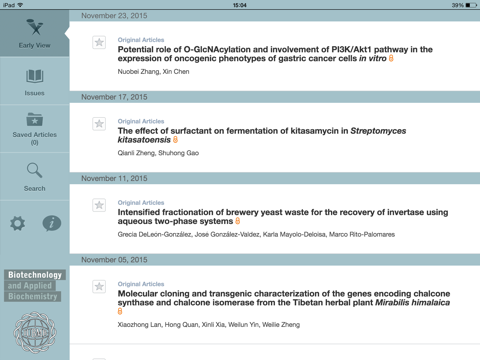Tap open-access lock icon under Mirabilis himalaica title
Image resolution: width=480 pixels, height=360 pixels.
click(x=120, y=311)
